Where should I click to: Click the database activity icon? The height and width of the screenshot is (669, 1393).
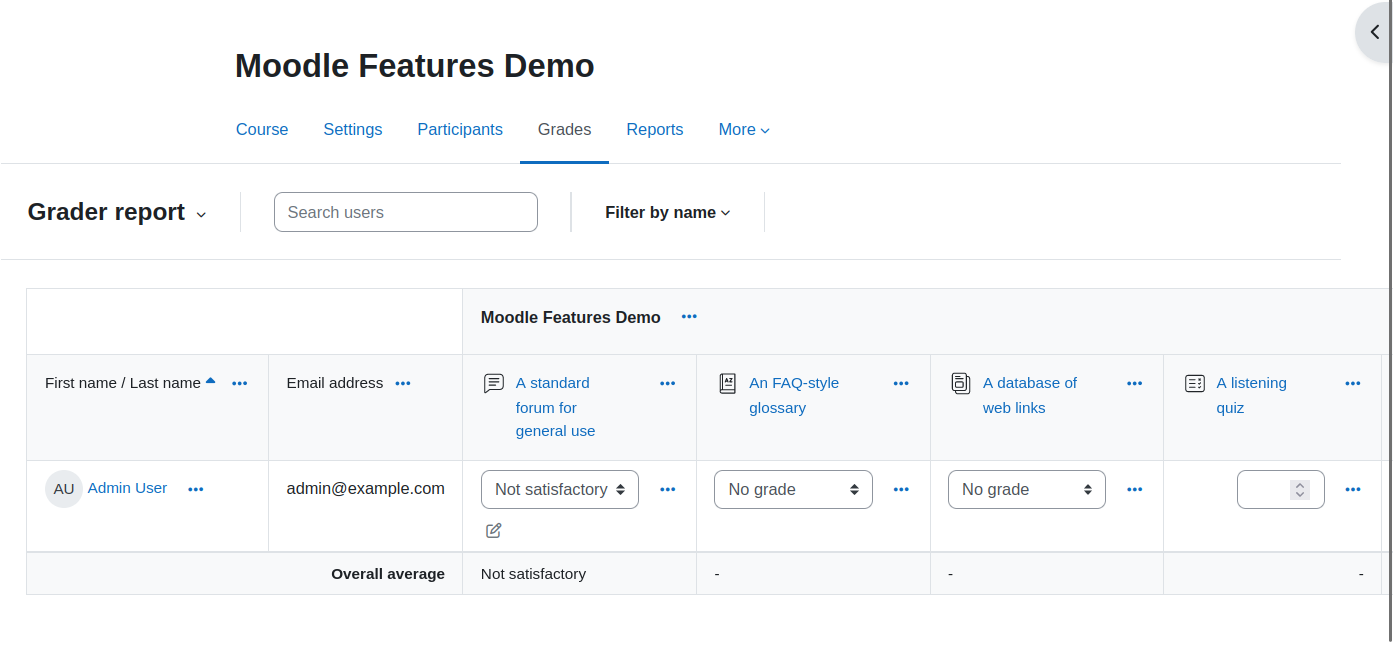(x=961, y=384)
